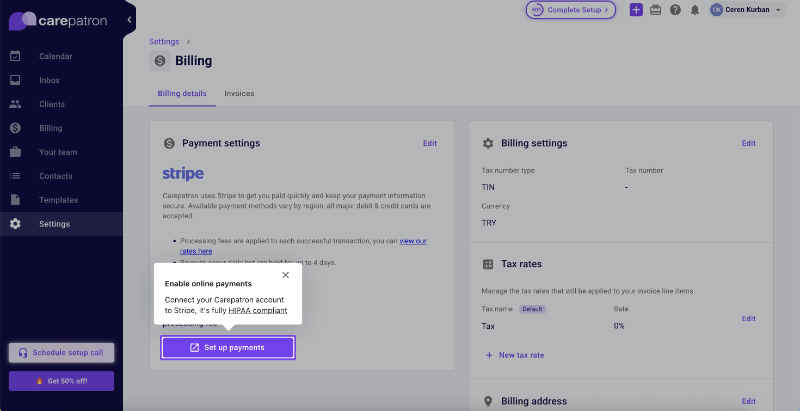Click the Billing dollar icon in sidebar
Image resolution: width=800 pixels, height=411 pixels.
(15, 128)
